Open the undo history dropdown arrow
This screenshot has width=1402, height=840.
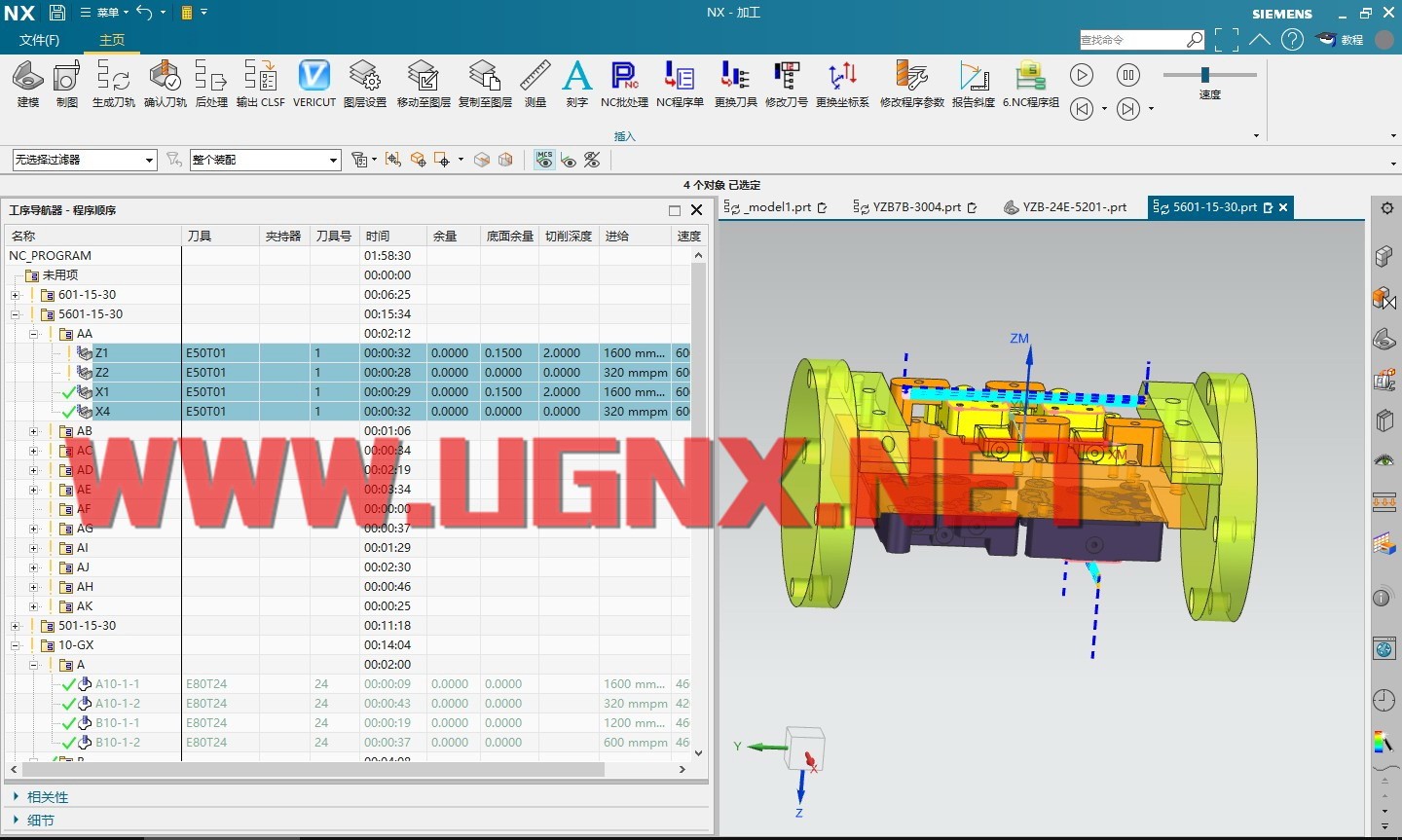163,13
